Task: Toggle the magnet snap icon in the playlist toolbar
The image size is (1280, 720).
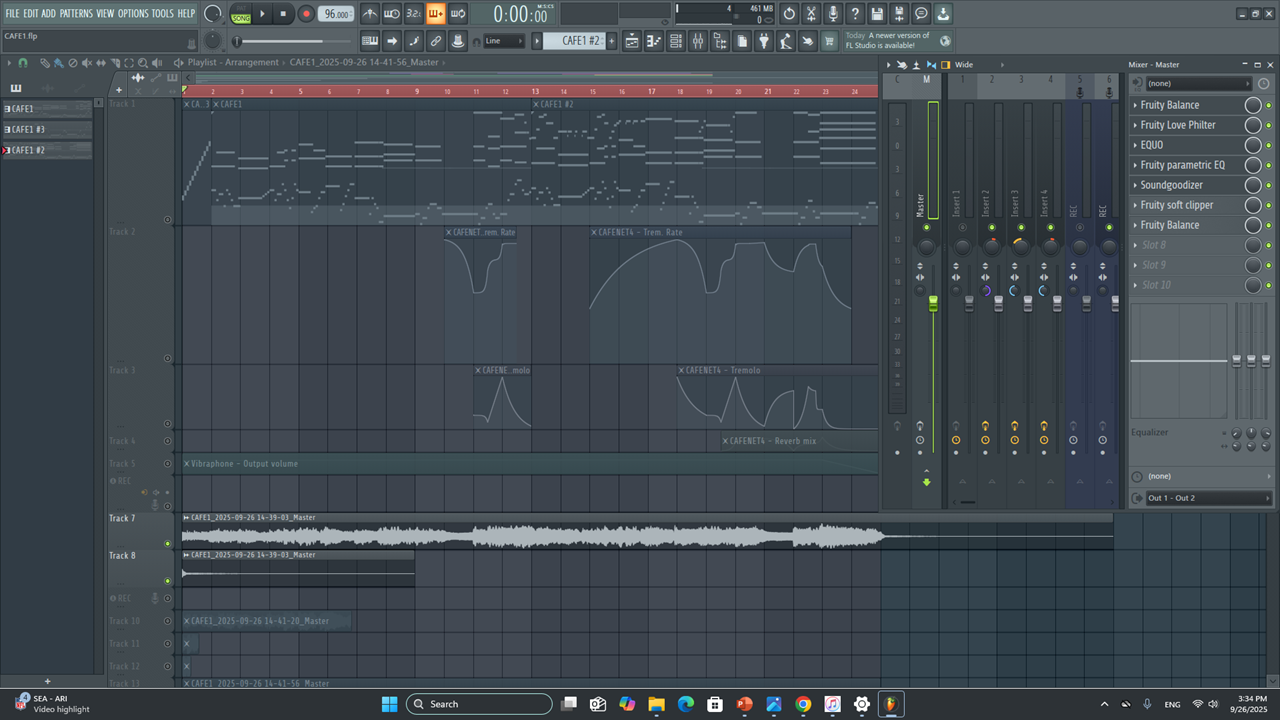Action: (x=23, y=63)
